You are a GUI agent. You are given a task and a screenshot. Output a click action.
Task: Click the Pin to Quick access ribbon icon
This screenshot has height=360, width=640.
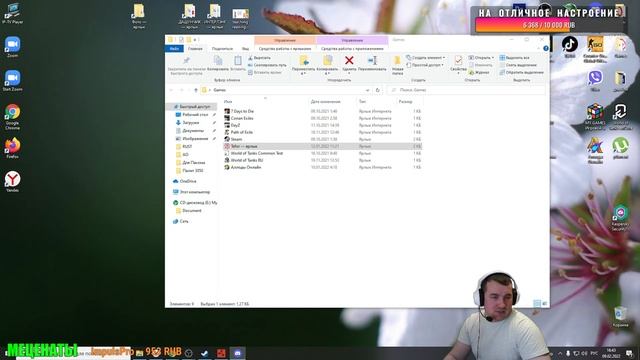point(186,61)
